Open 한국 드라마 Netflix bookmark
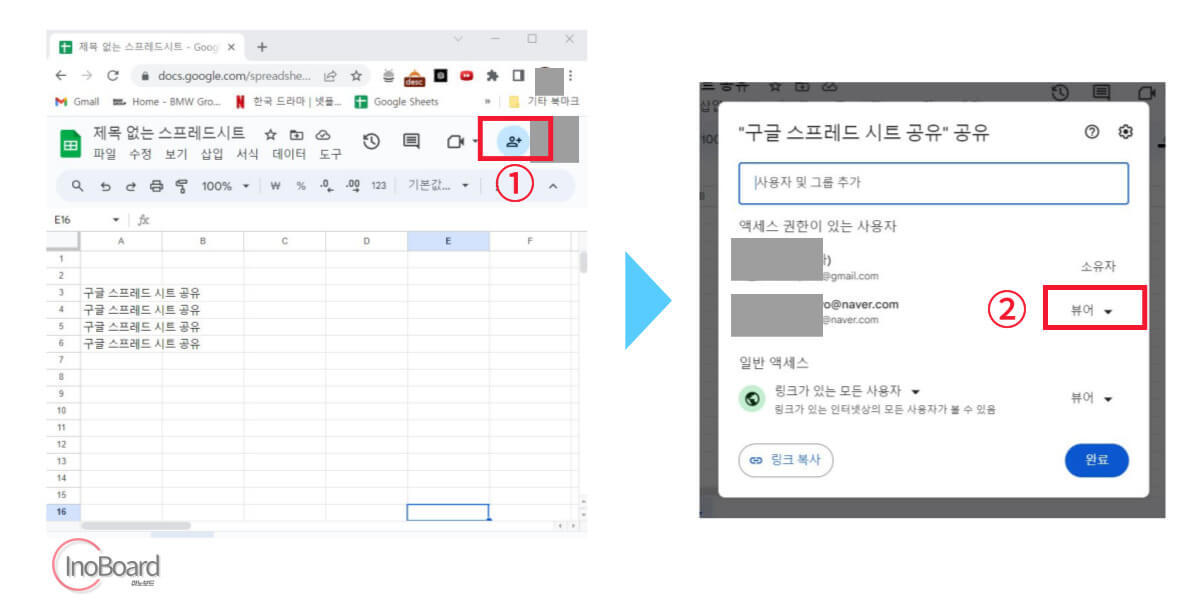Image resolution: width=1200 pixels, height=600 pixels. click(289, 101)
